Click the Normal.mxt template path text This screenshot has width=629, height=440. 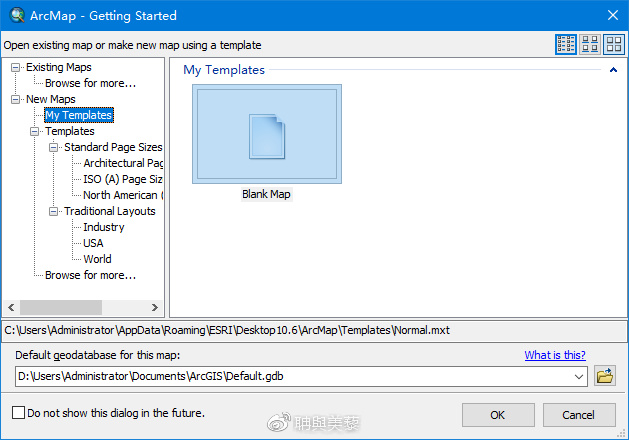[x=227, y=331]
